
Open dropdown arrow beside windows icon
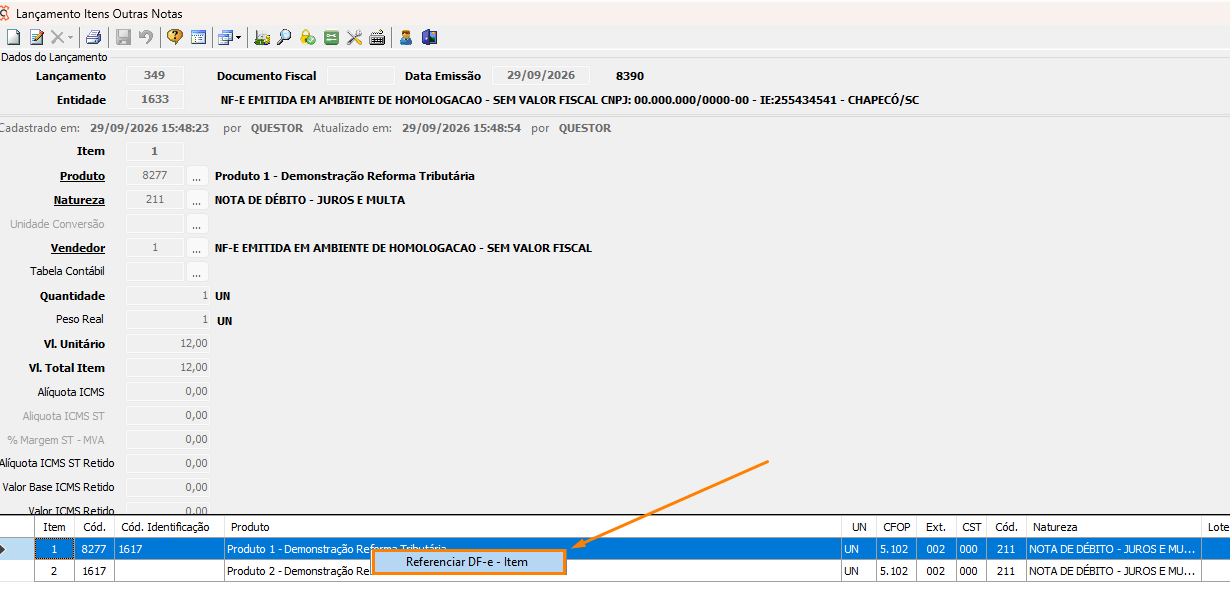click(x=239, y=37)
